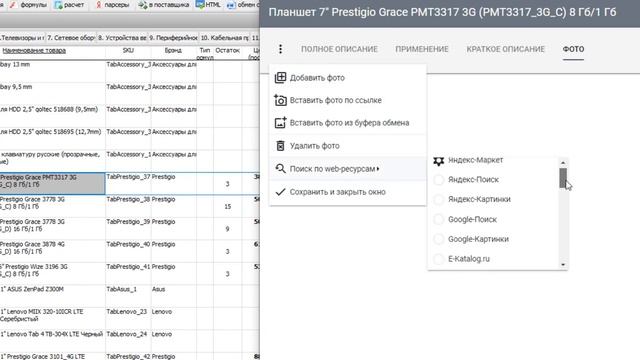Image resolution: width=640 pixels, height=360 pixels.
Task: Open the Телевизоры category tab
Action: [x=22, y=38]
